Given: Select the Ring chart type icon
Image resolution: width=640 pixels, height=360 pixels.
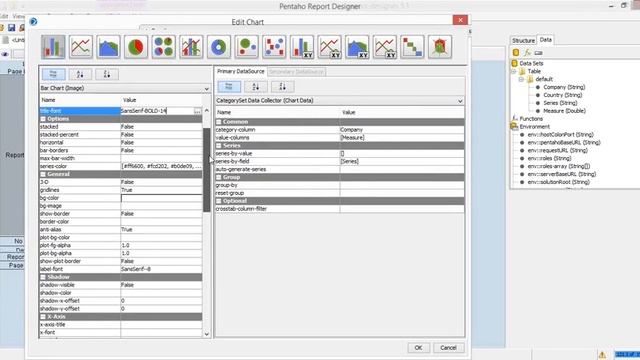Looking at the screenshot, I should point(219,47).
